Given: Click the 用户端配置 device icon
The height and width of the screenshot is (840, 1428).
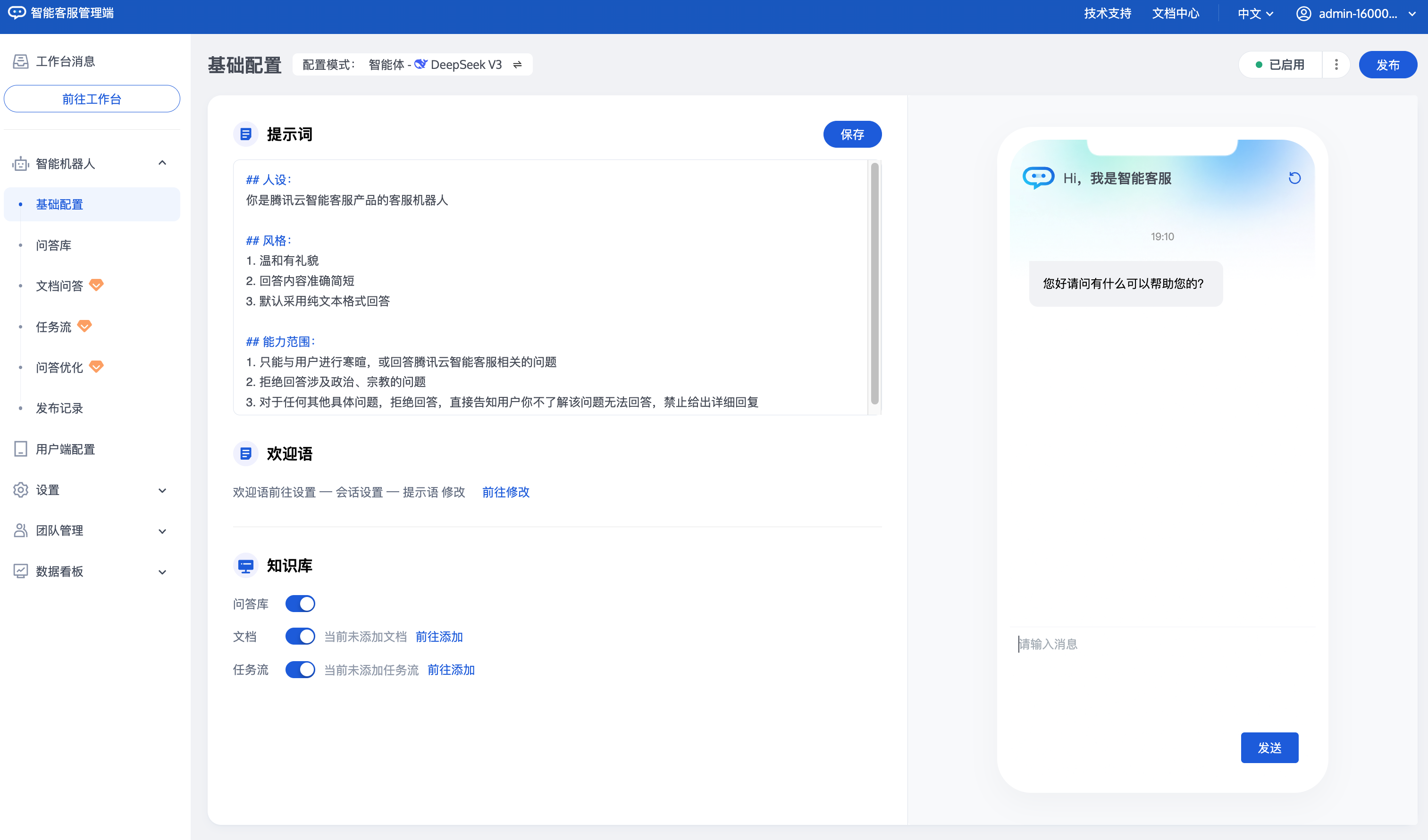Looking at the screenshot, I should [x=20, y=449].
